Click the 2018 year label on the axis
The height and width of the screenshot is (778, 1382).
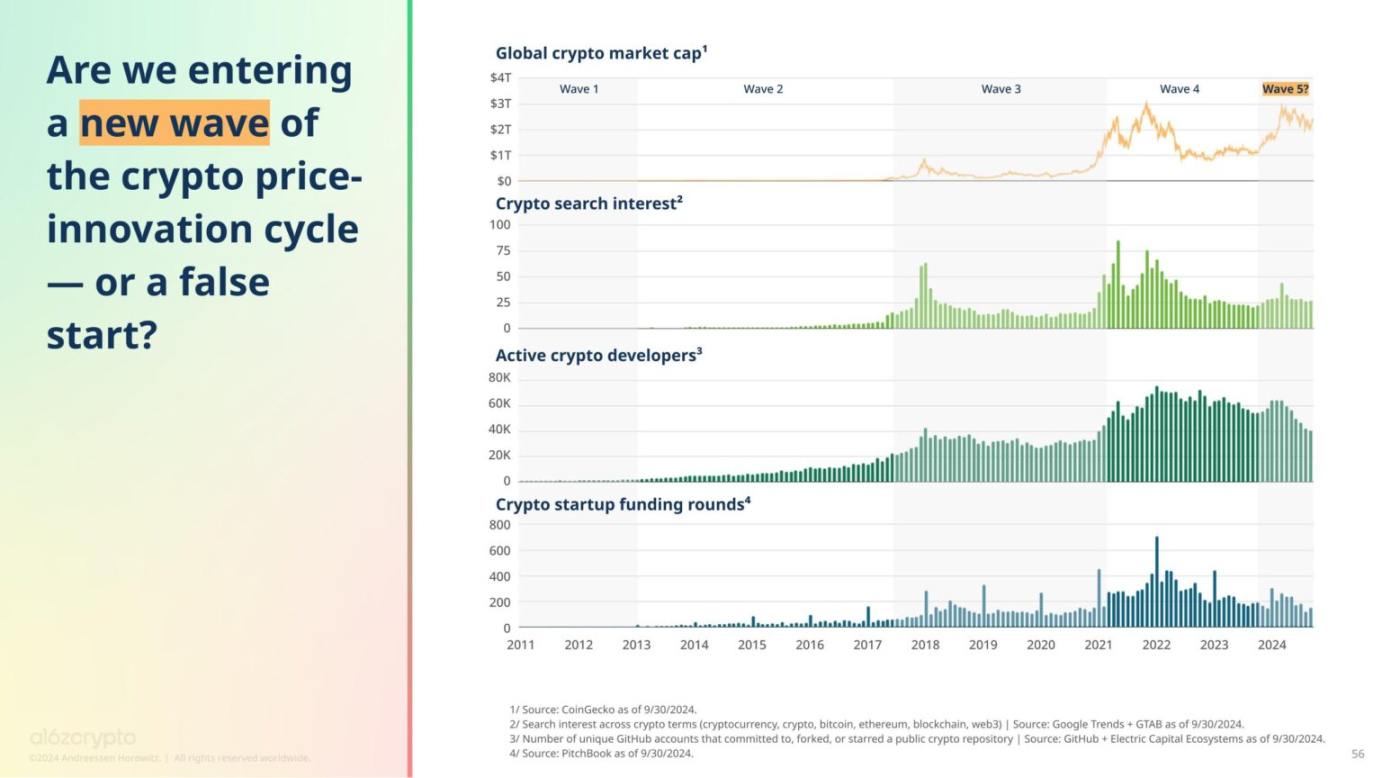pos(925,645)
